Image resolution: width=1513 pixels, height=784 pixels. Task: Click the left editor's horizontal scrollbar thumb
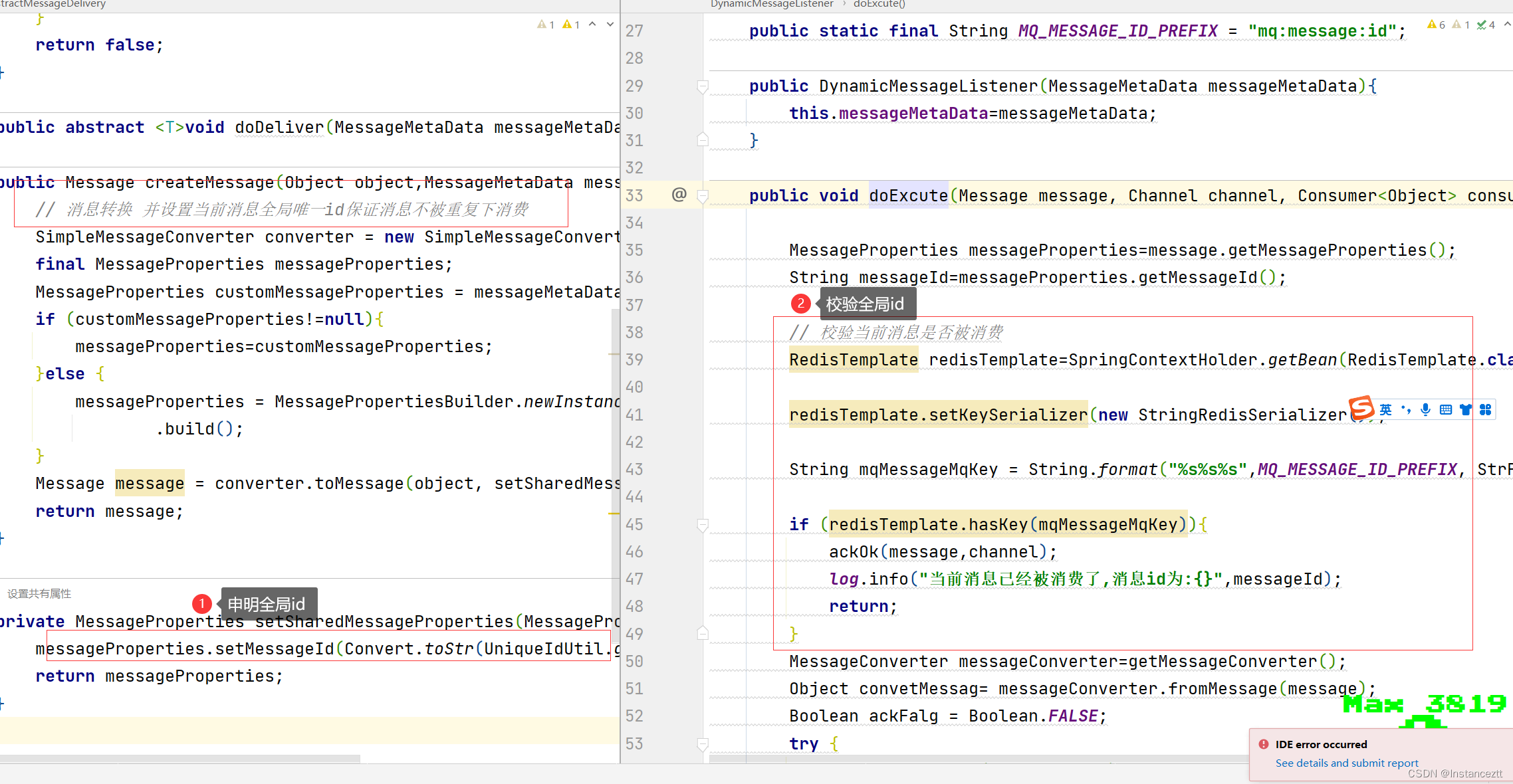click(x=179, y=759)
